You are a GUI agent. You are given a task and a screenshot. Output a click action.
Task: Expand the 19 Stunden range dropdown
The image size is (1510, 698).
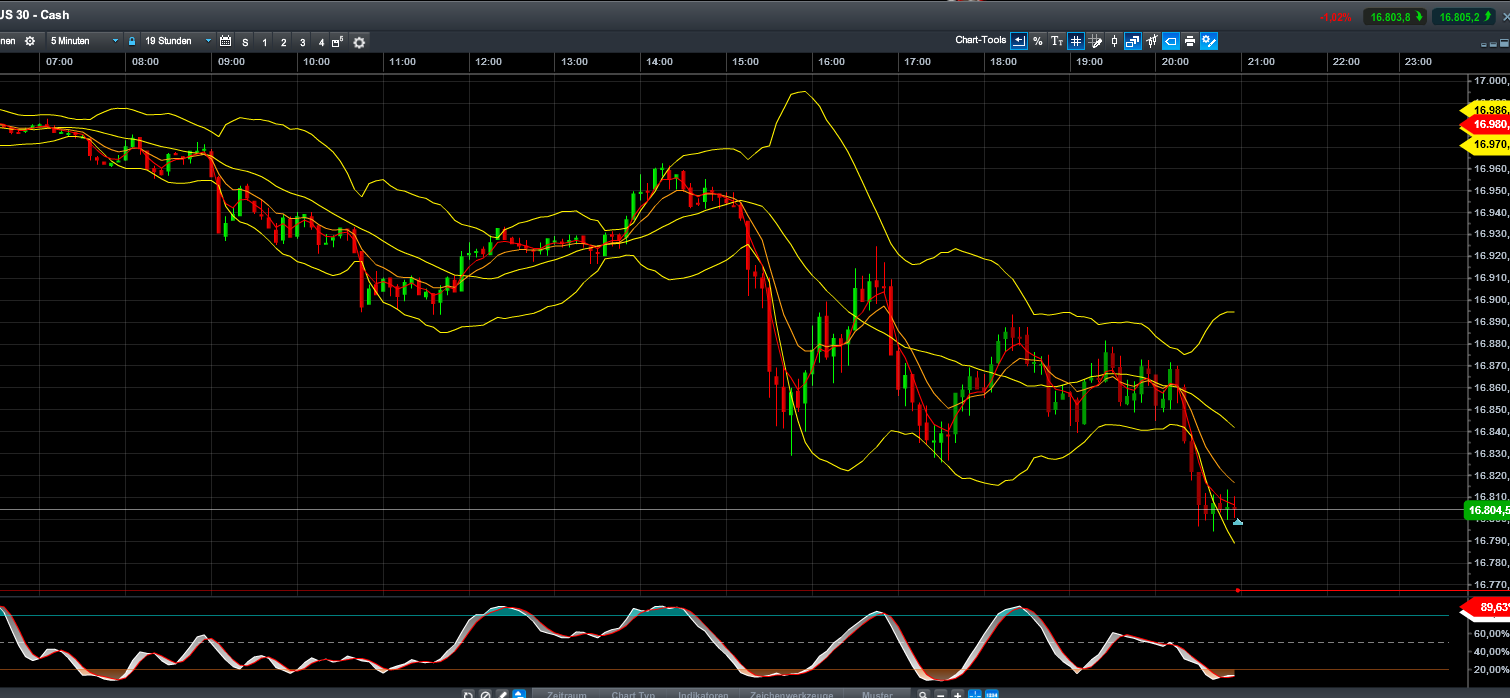point(177,41)
